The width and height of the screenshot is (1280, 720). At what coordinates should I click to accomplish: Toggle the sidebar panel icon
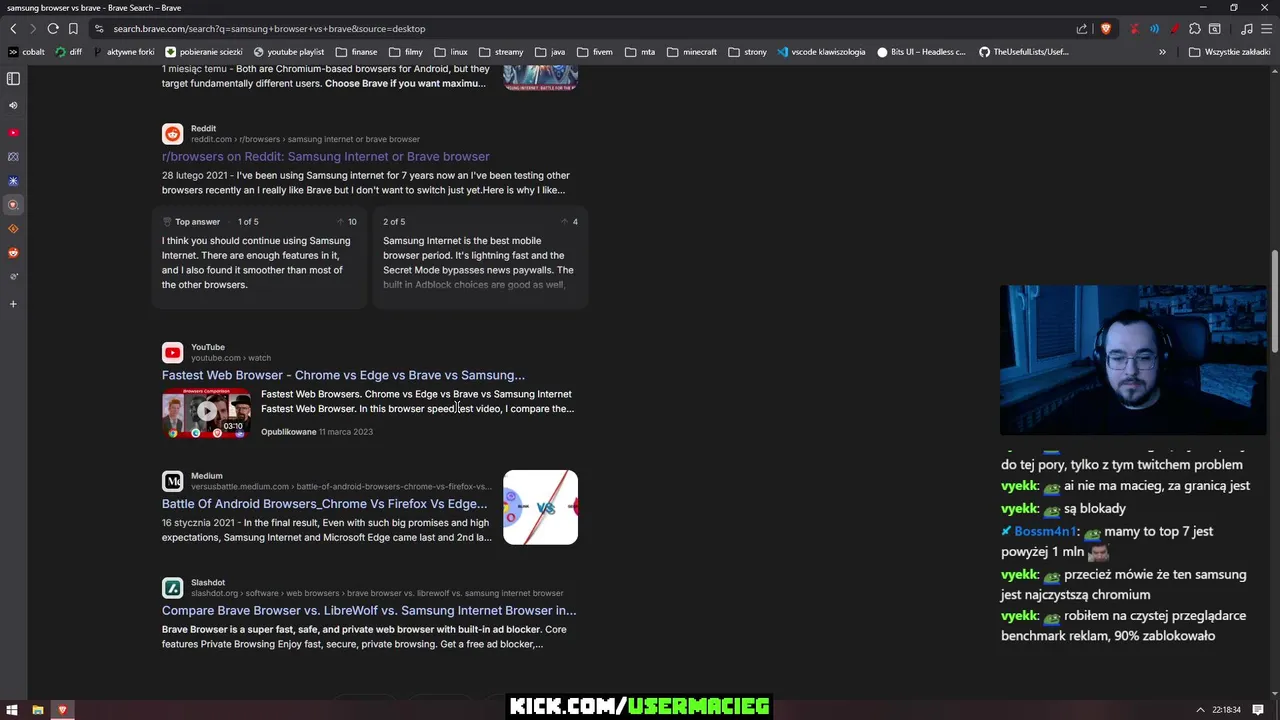13,79
